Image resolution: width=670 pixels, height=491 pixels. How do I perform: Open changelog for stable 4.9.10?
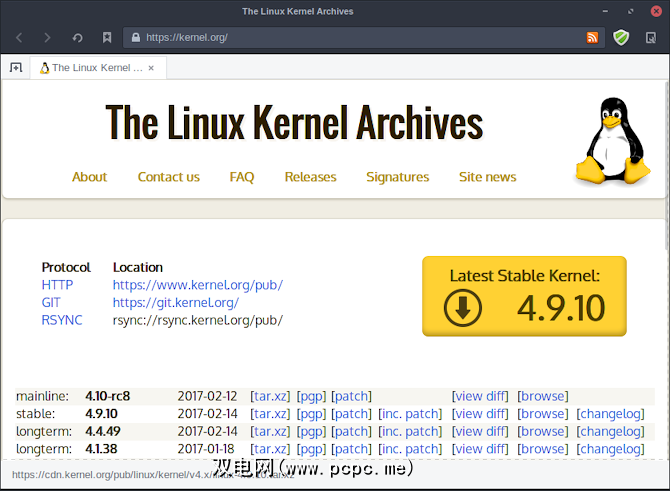coord(610,414)
